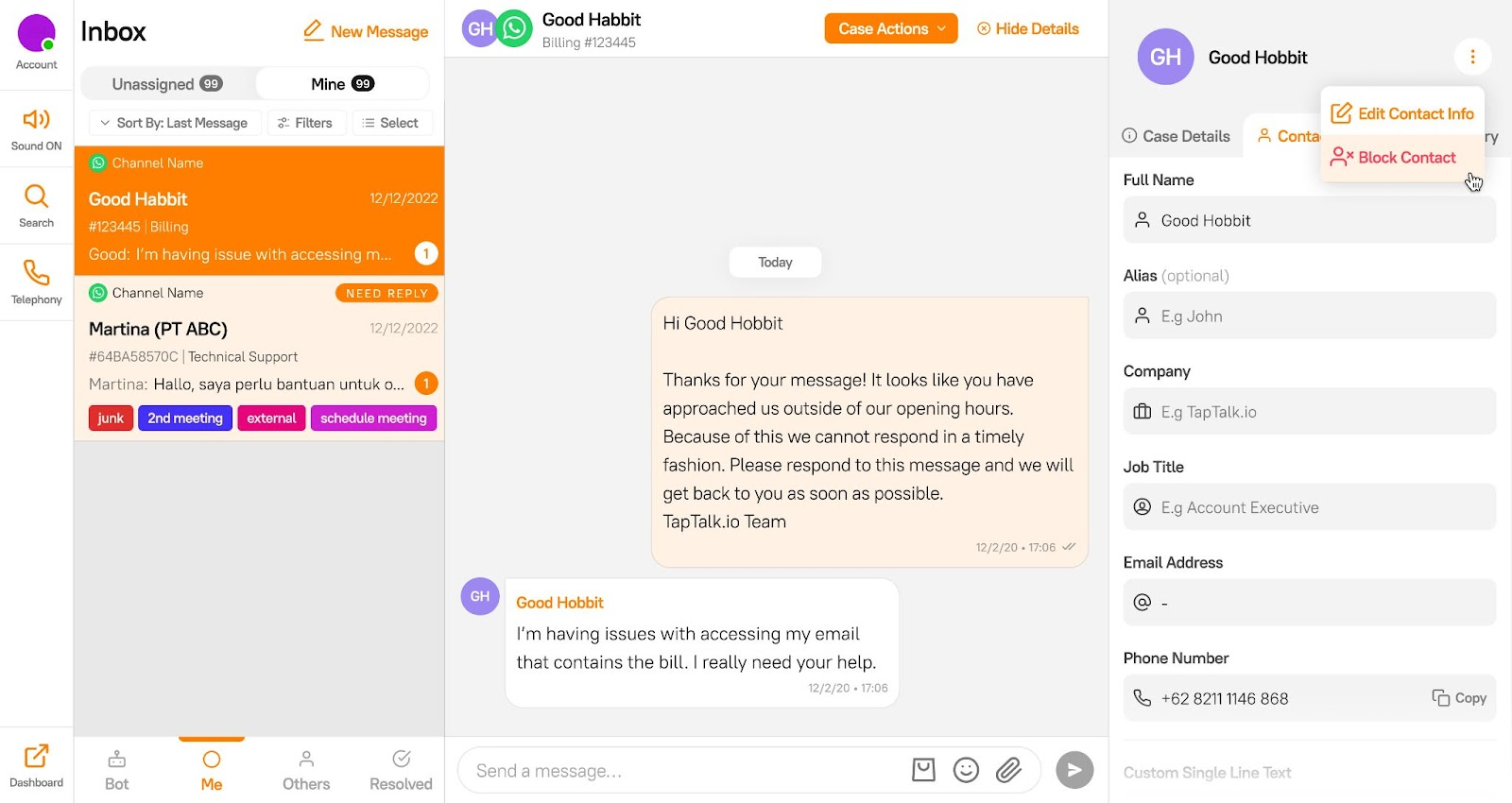Click the send message arrow button
This screenshot has width=1512, height=803.
coord(1074,770)
